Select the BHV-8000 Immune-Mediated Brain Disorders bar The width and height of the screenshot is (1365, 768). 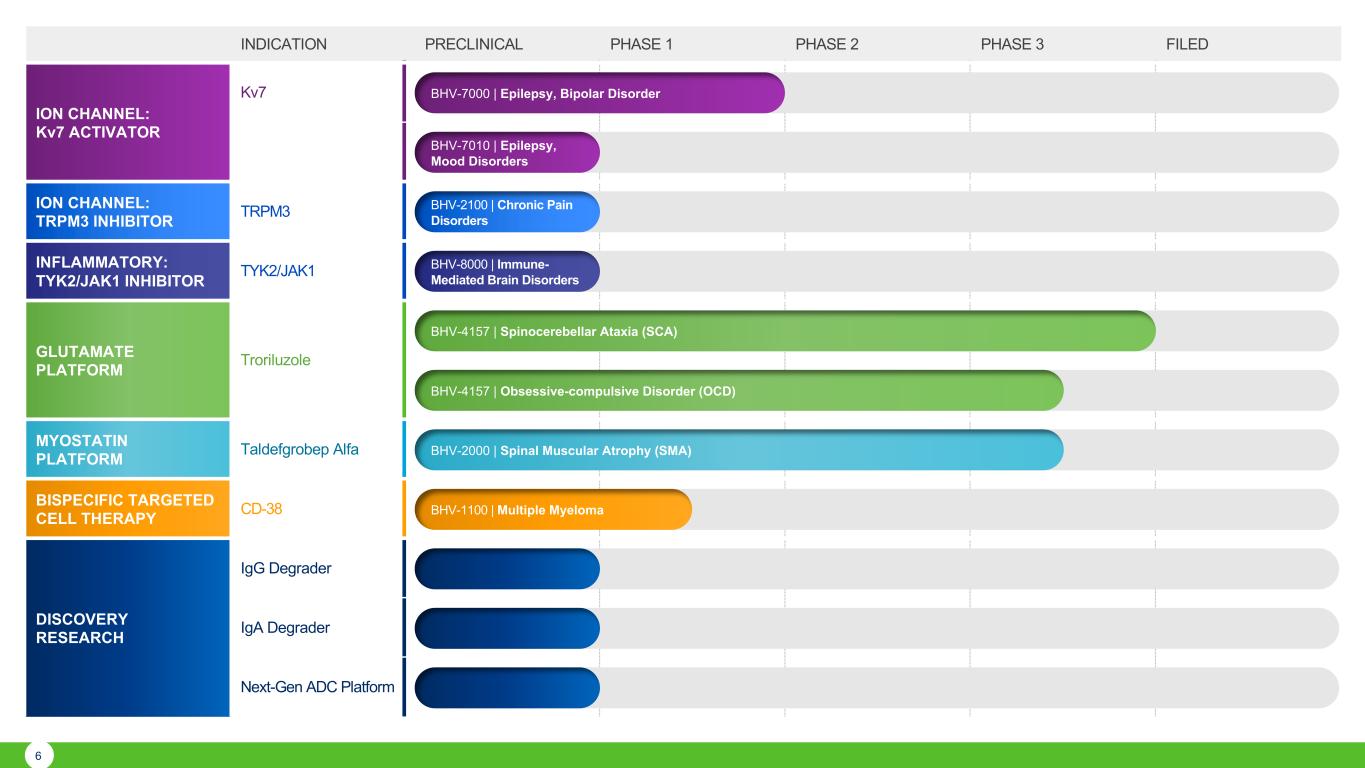click(507, 271)
